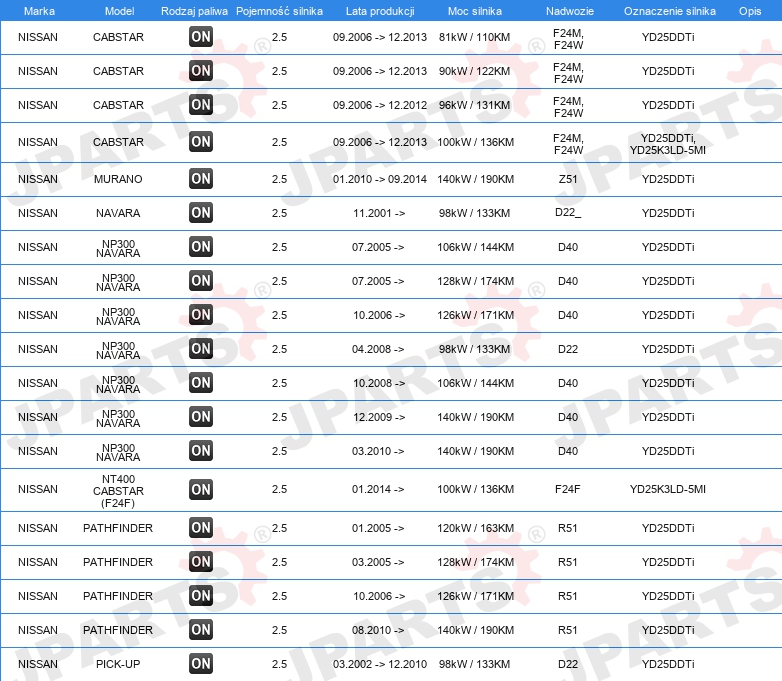Select the "Rodzaj paliwa" column header
The image size is (782, 681).
194,11
